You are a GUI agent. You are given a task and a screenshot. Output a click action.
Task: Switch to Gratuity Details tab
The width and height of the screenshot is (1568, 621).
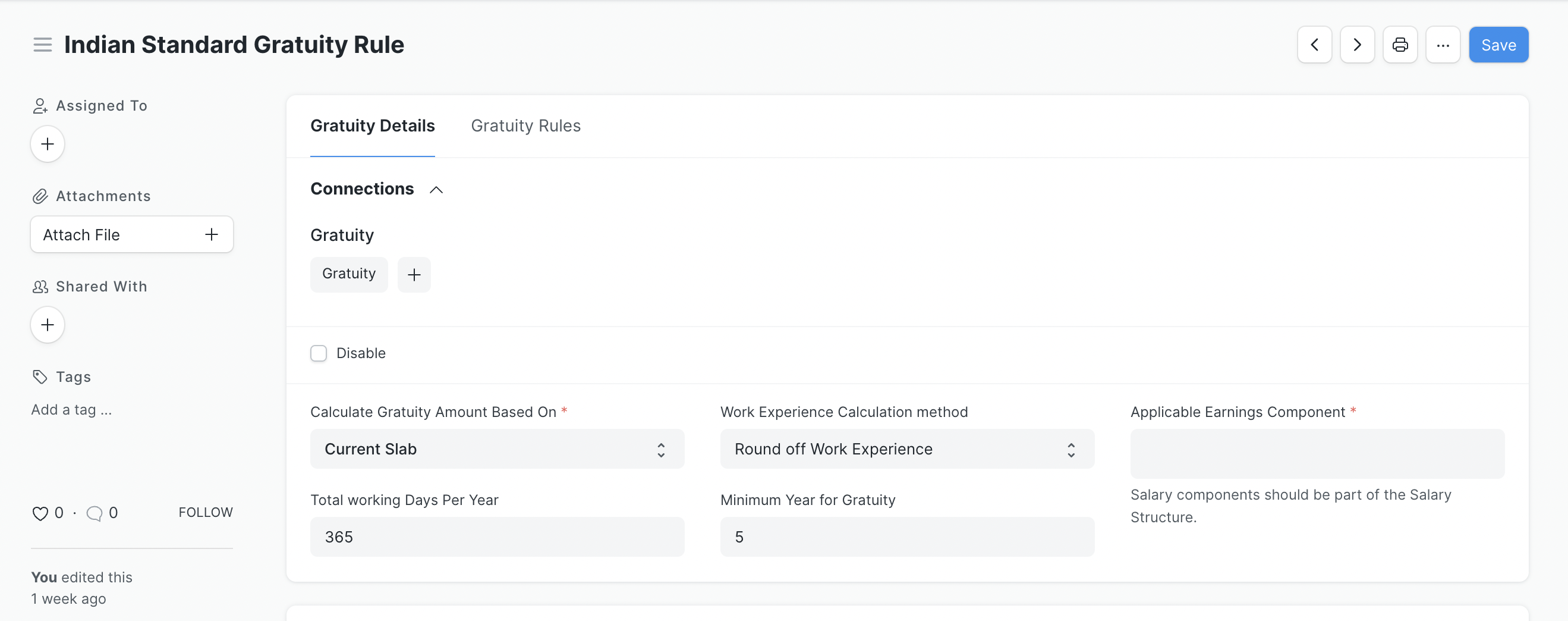373,126
